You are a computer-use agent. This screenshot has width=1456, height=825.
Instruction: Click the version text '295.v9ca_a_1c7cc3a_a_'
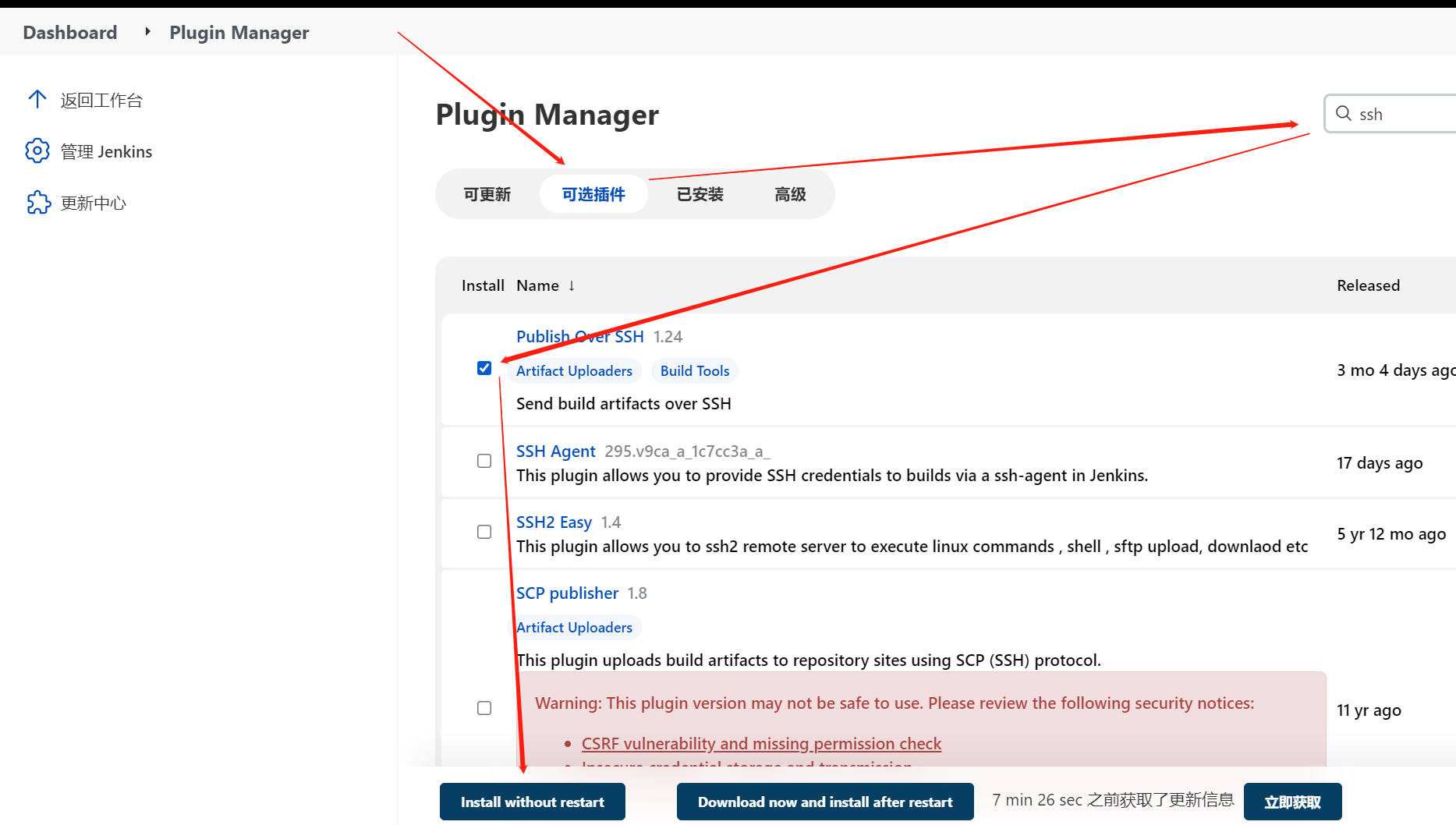point(687,451)
